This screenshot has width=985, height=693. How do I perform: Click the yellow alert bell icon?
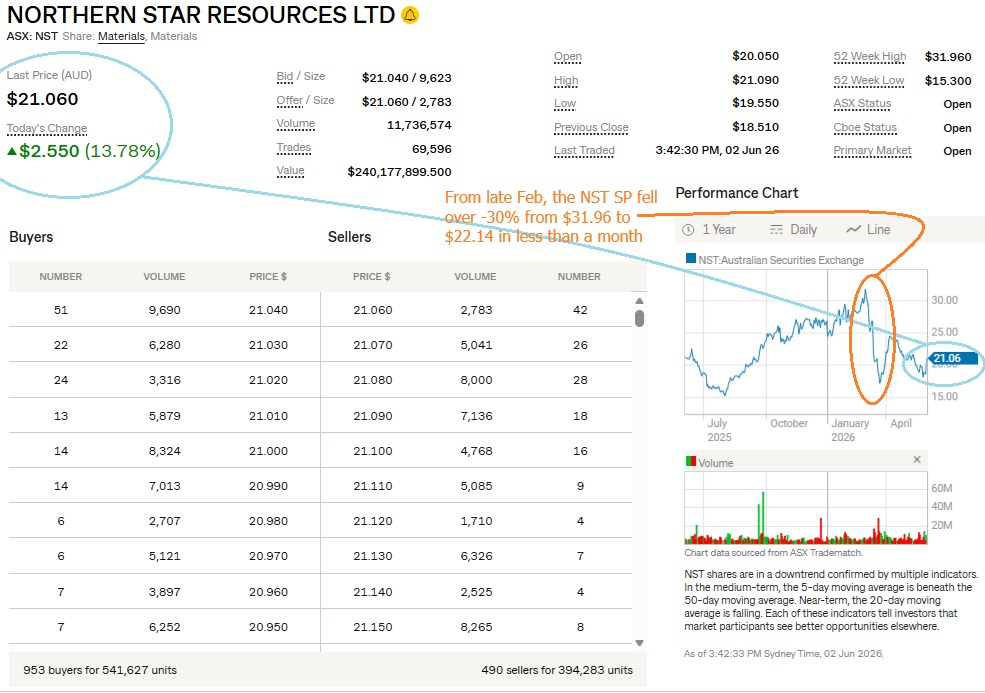click(410, 14)
